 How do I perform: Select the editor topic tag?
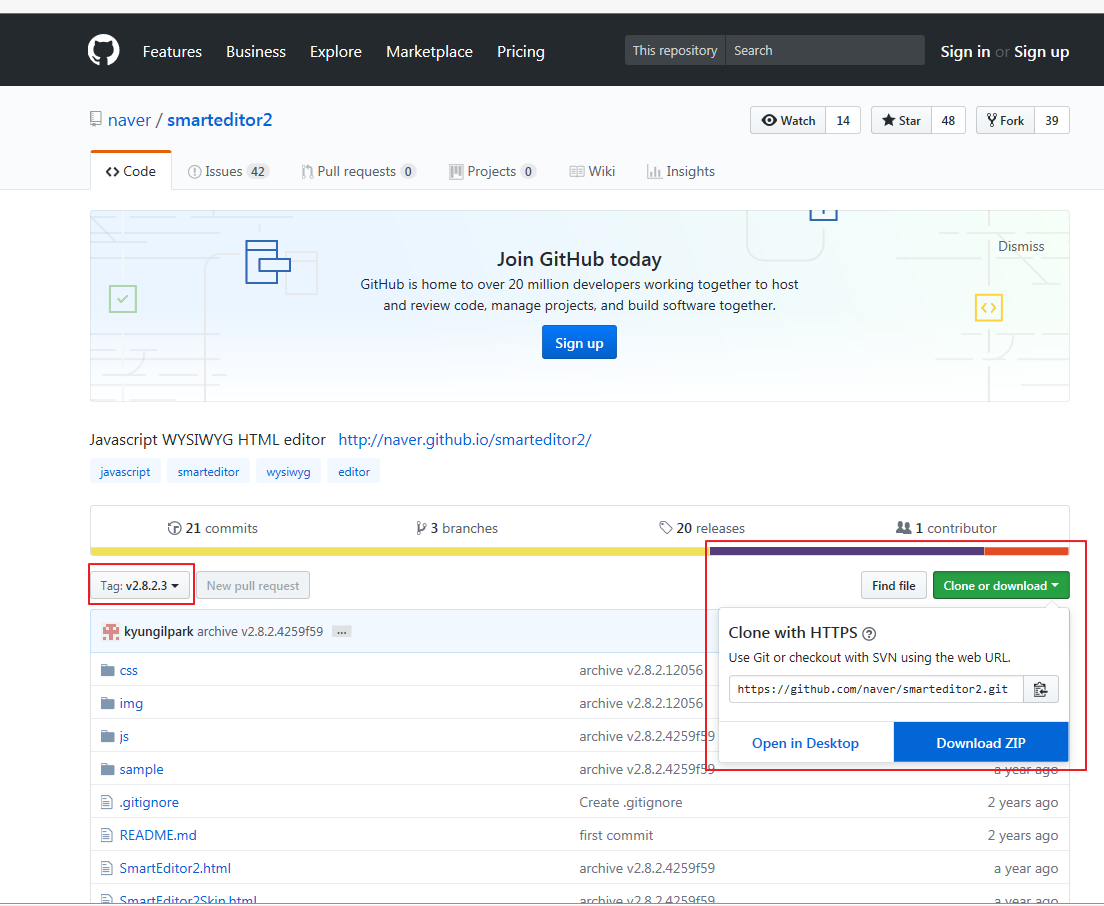point(353,472)
